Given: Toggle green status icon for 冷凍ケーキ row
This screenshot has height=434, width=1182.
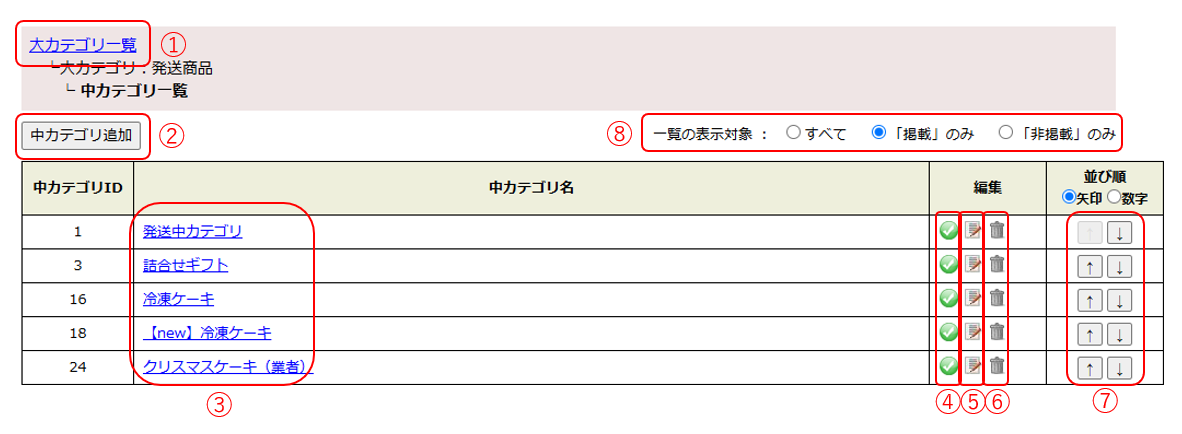Looking at the screenshot, I should (x=948, y=298).
